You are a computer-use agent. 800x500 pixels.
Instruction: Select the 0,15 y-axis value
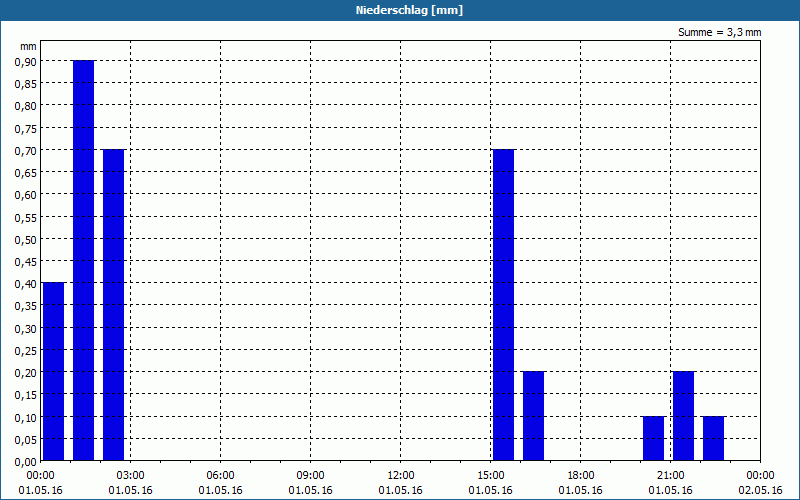tap(26, 395)
